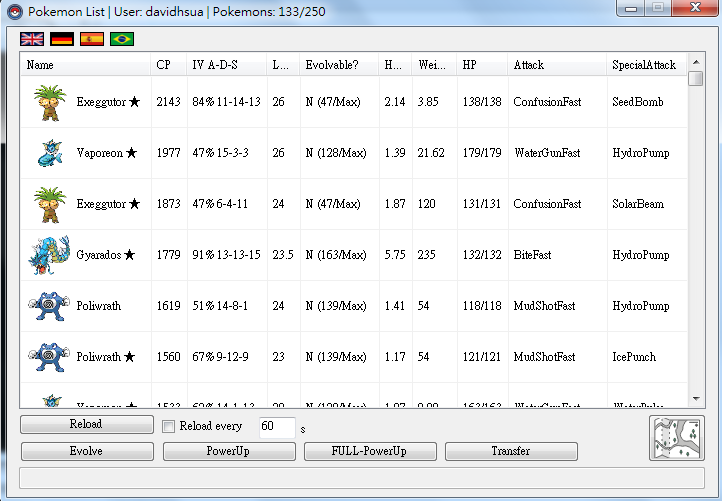
Task: Click SolarBeam special attack cell
Action: (x=638, y=204)
